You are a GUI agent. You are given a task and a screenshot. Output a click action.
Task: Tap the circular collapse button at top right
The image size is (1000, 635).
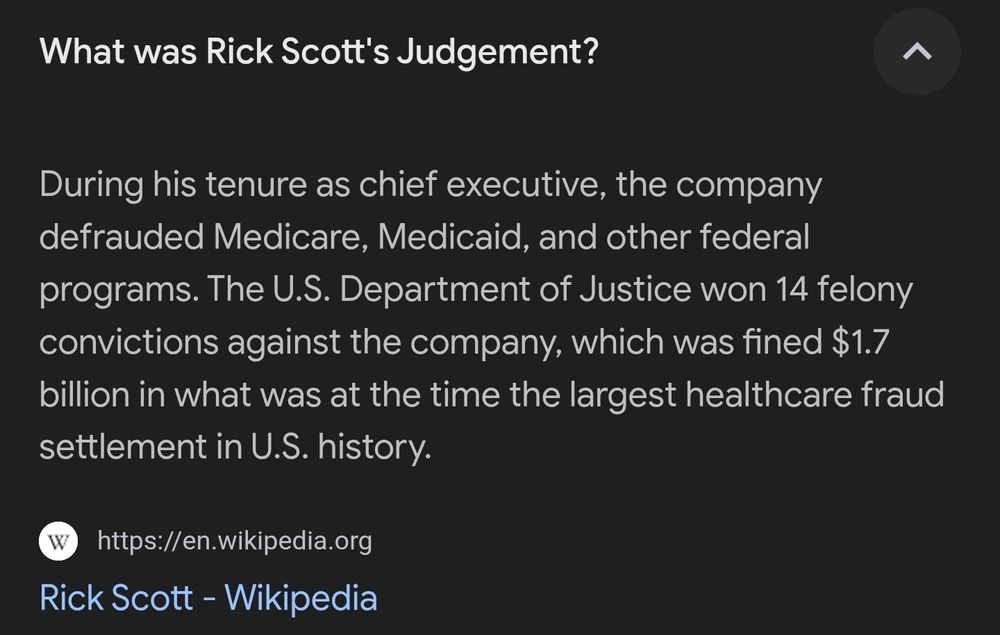tap(916, 52)
